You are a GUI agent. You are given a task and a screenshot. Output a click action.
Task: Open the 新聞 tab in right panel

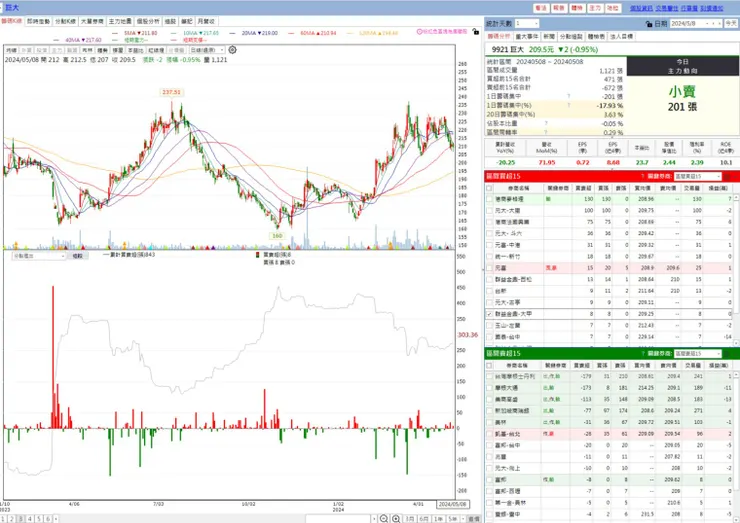pyautogui.click(x=549, y=36)
